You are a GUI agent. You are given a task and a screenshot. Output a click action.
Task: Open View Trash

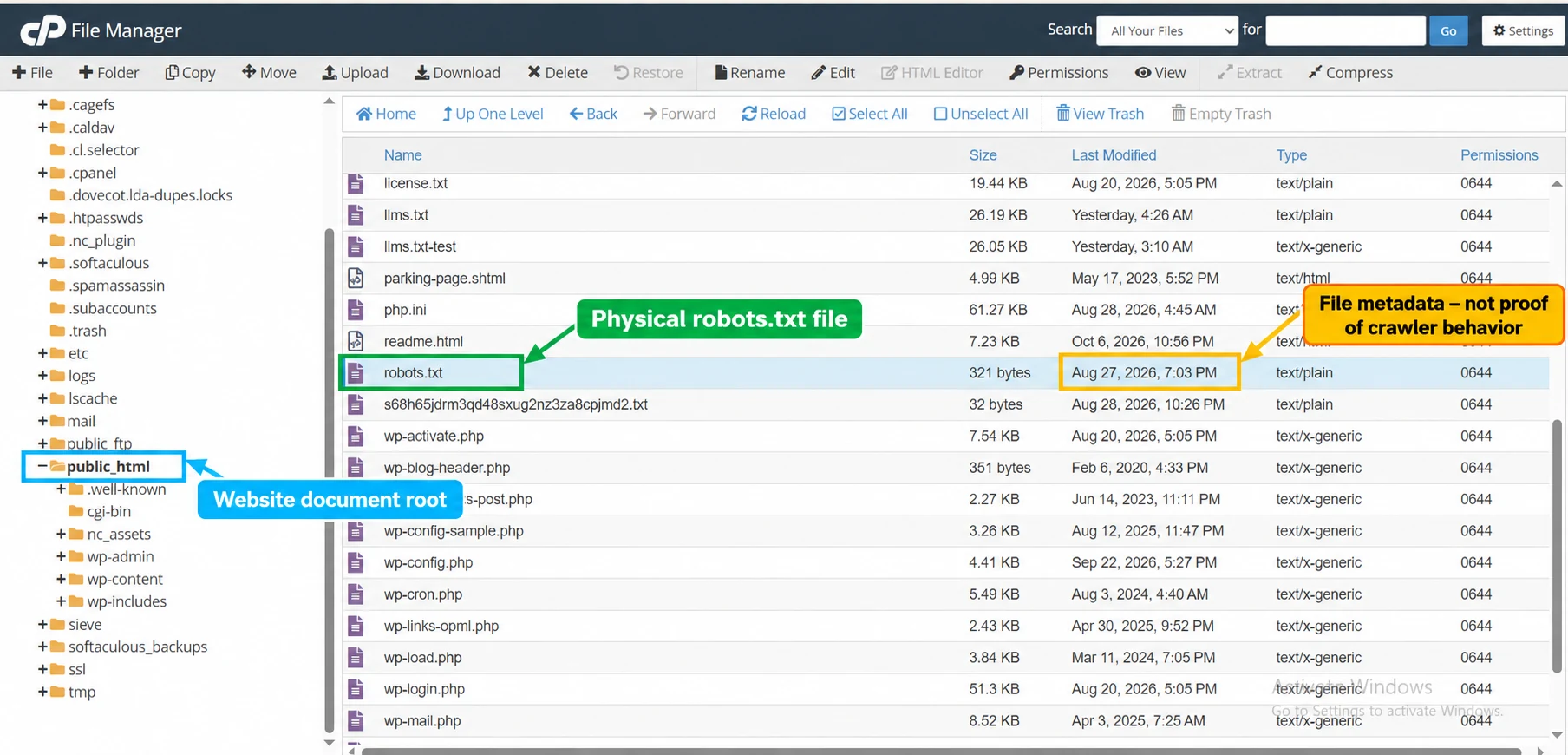coord(1100,114)
